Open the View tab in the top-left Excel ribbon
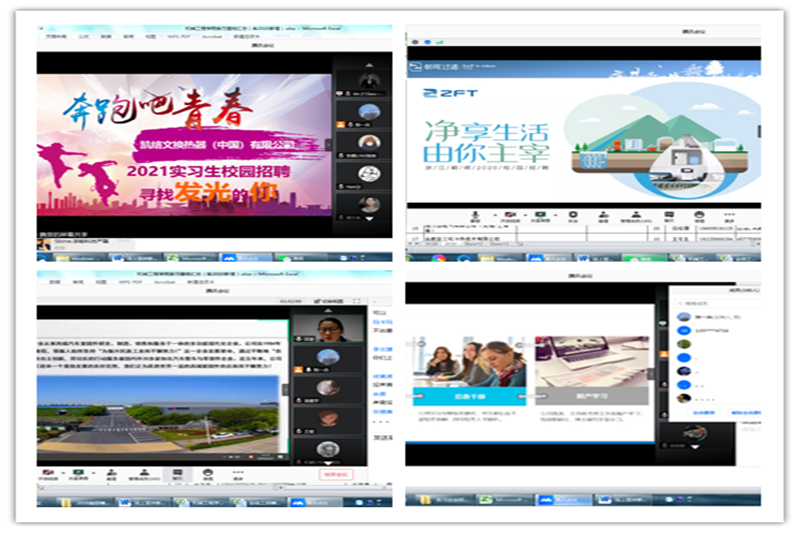The width and height of the screenshot is (800, 533). 150,35
